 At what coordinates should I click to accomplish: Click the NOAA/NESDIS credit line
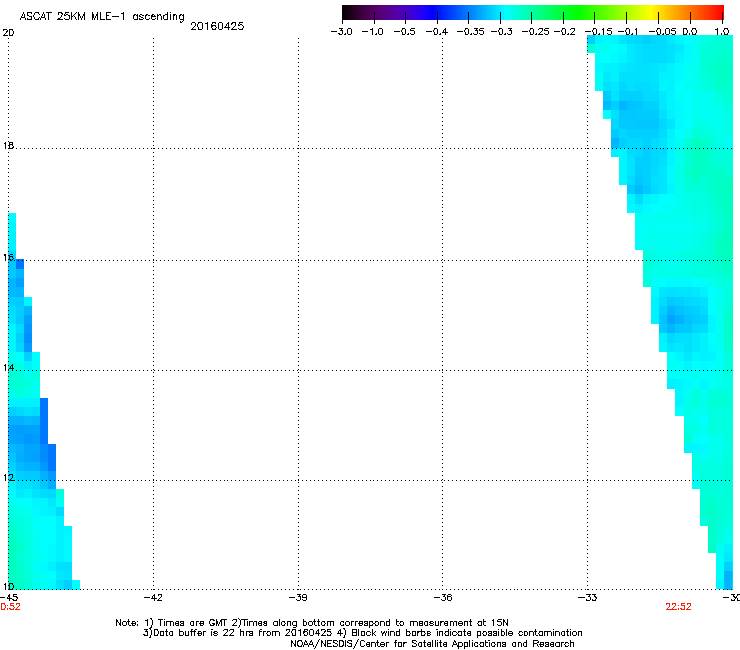coord(432,644)
